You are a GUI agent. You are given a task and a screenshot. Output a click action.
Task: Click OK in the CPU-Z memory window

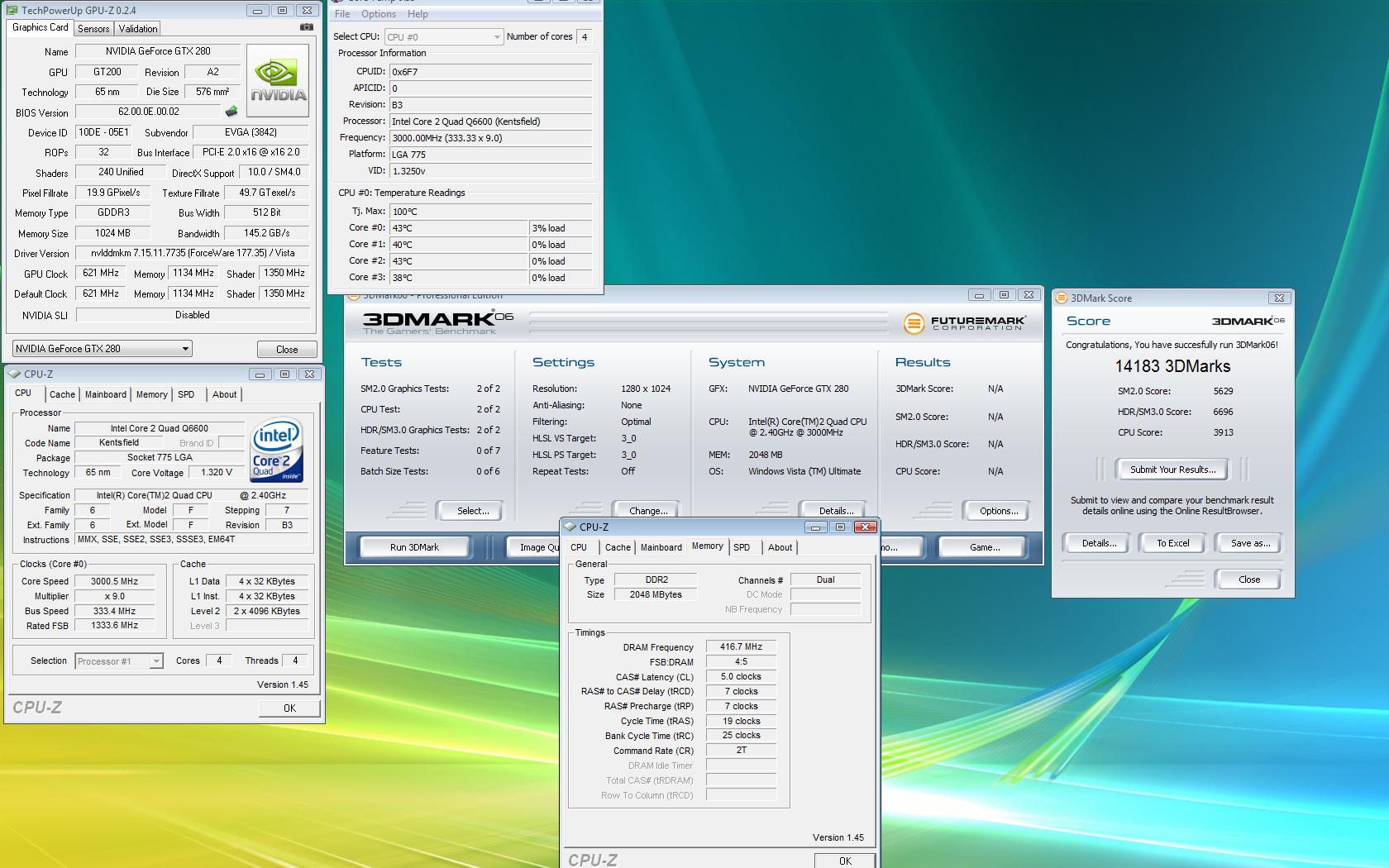pyautogui.click(x=845, y=861)
